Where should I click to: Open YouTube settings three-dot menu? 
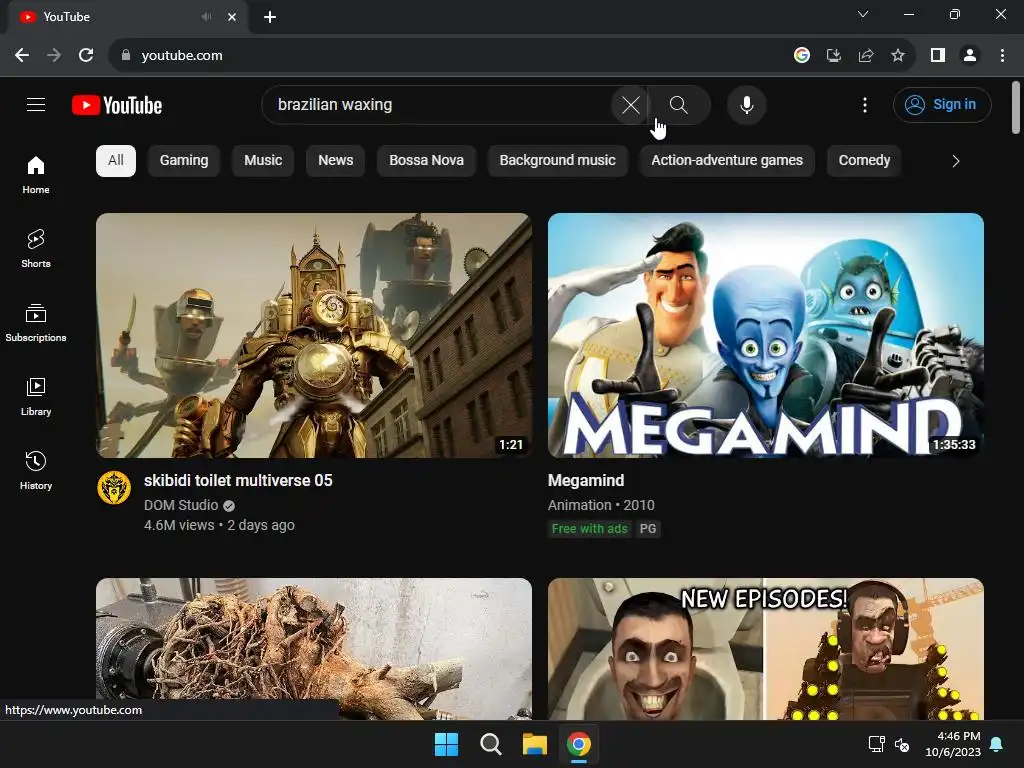point(865,104)
